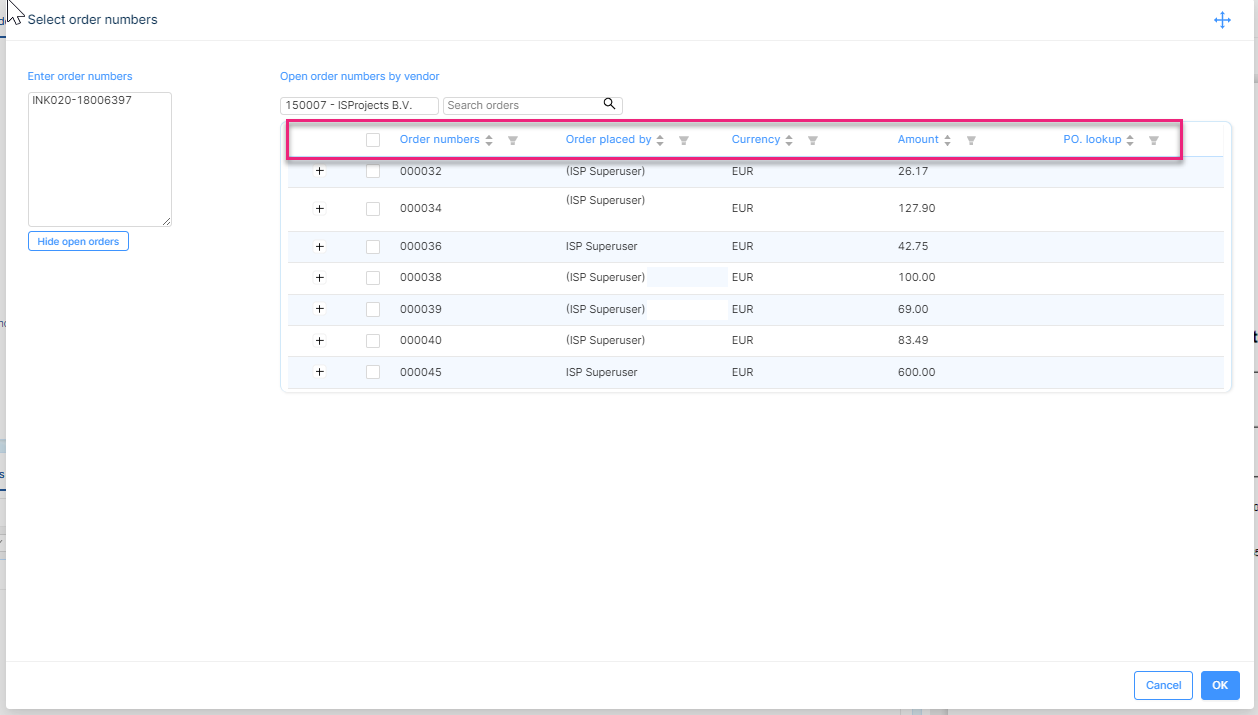
Task: Click the PO. lookup column header
Action: [1092, 140]
